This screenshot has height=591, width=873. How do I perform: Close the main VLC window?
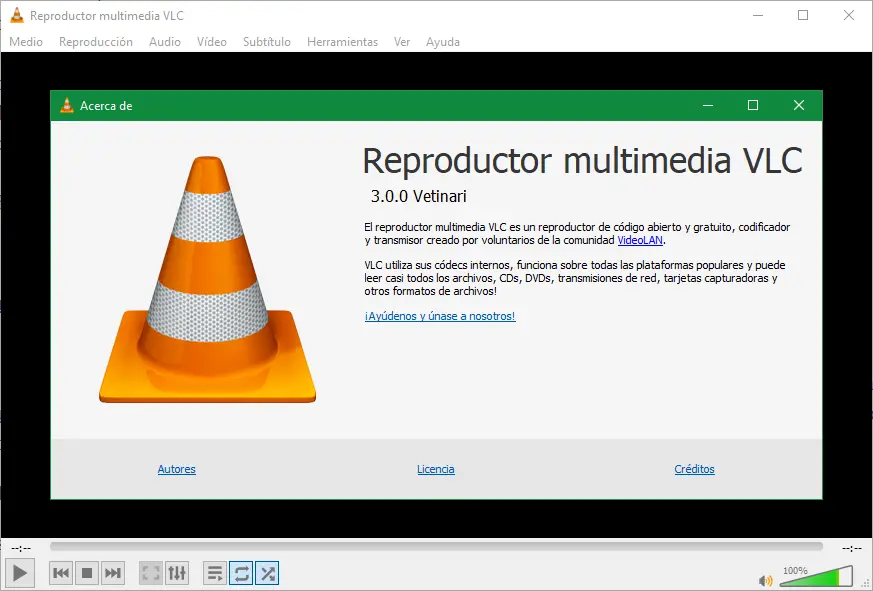point(849,15)
